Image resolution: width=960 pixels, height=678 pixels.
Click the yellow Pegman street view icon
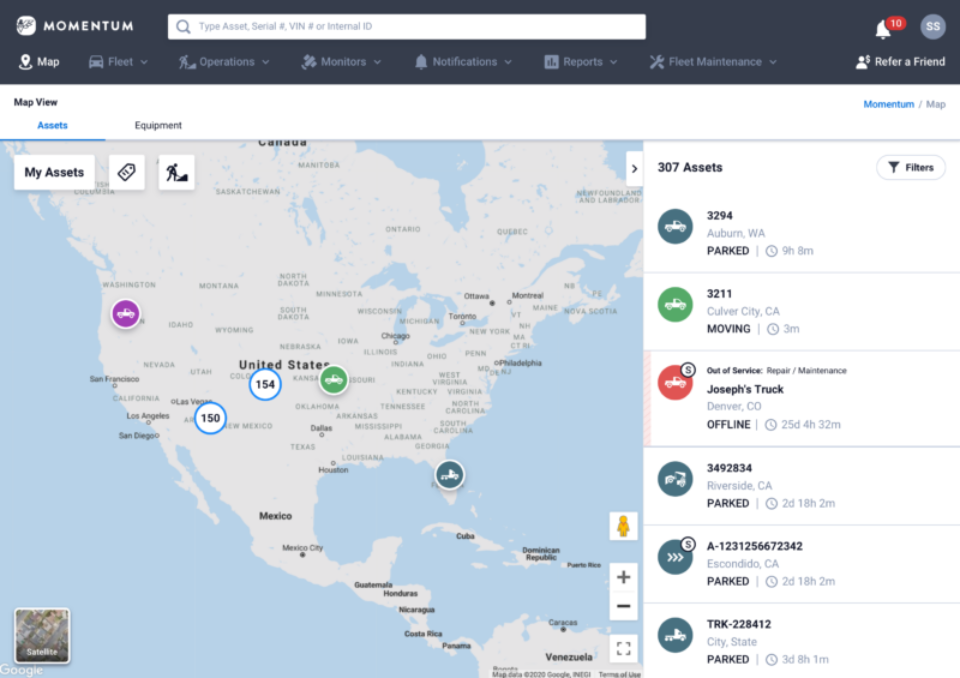pos(623,525)
